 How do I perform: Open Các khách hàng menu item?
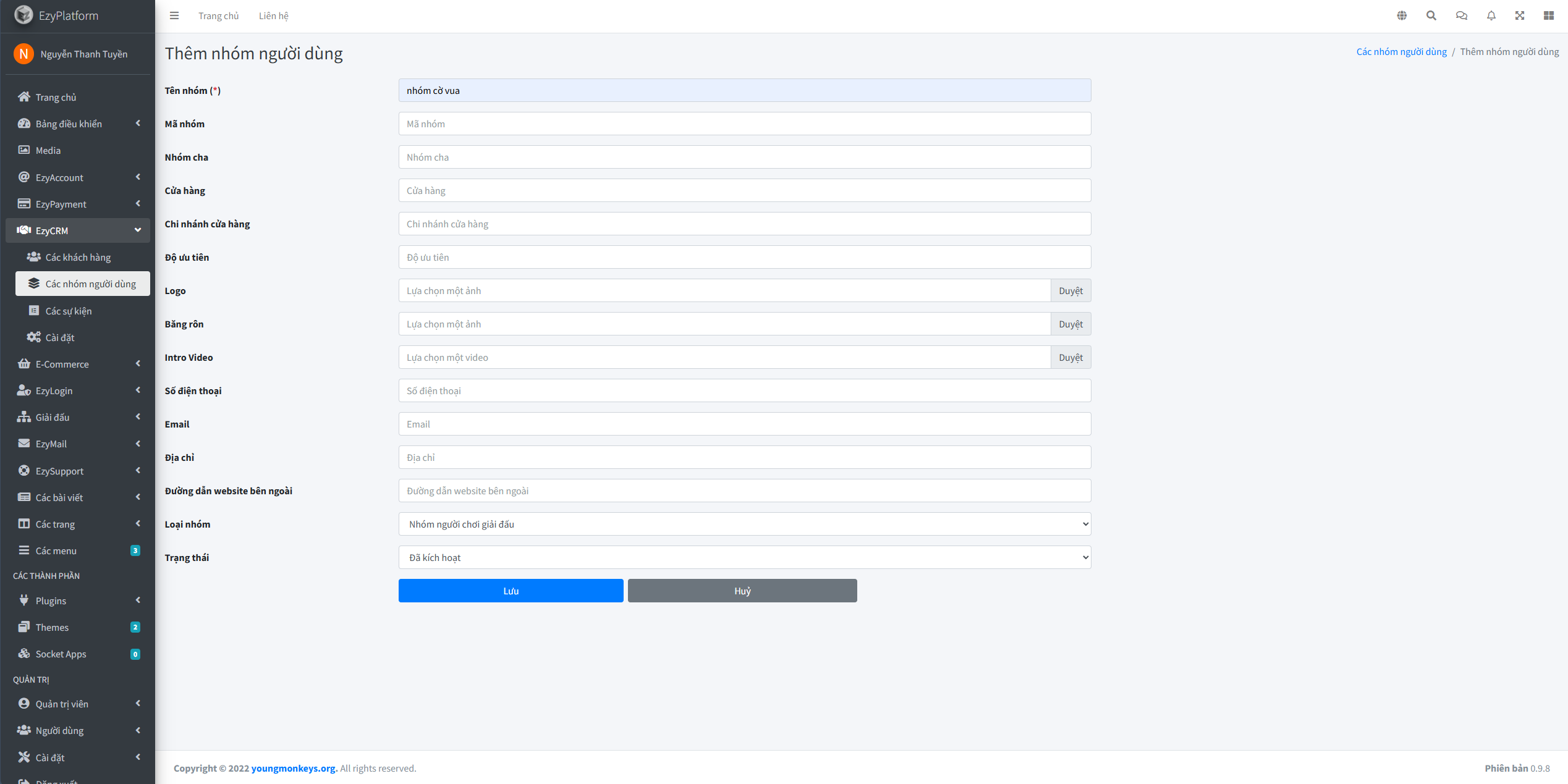point(78,257)
